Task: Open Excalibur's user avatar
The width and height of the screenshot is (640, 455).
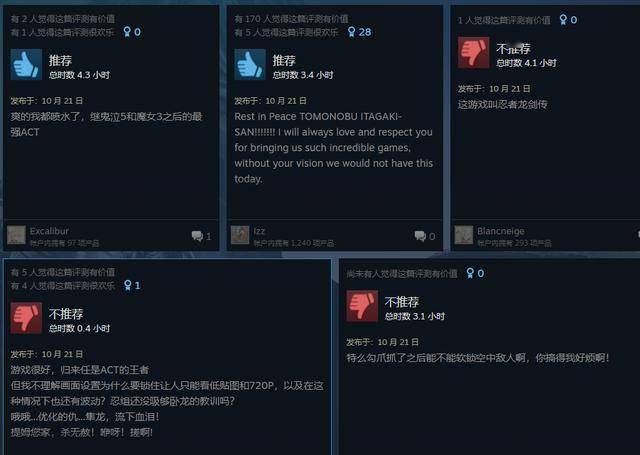Action: [16, 235]
